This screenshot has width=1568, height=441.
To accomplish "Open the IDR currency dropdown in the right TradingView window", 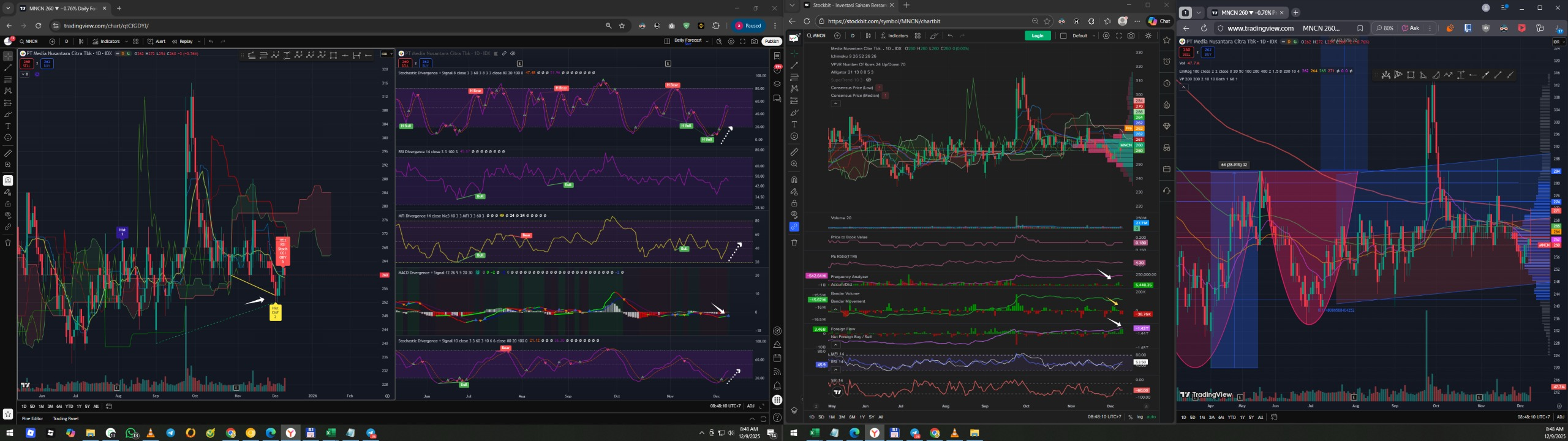I will pos(1559,42).
